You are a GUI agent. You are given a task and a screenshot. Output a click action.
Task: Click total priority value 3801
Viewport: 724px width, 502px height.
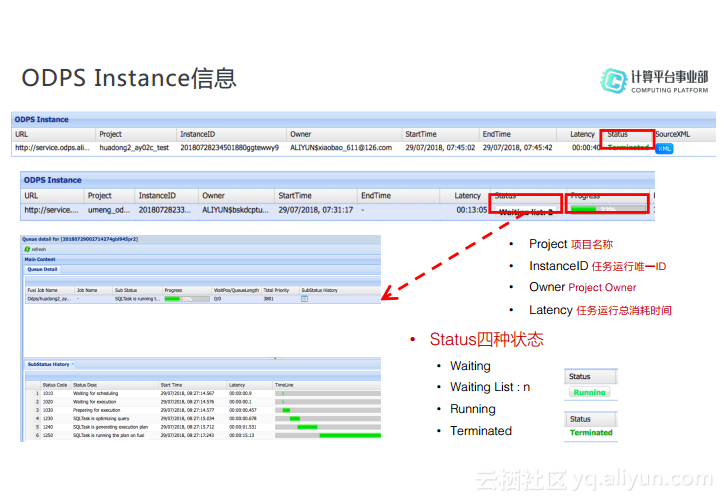[268, 299]
